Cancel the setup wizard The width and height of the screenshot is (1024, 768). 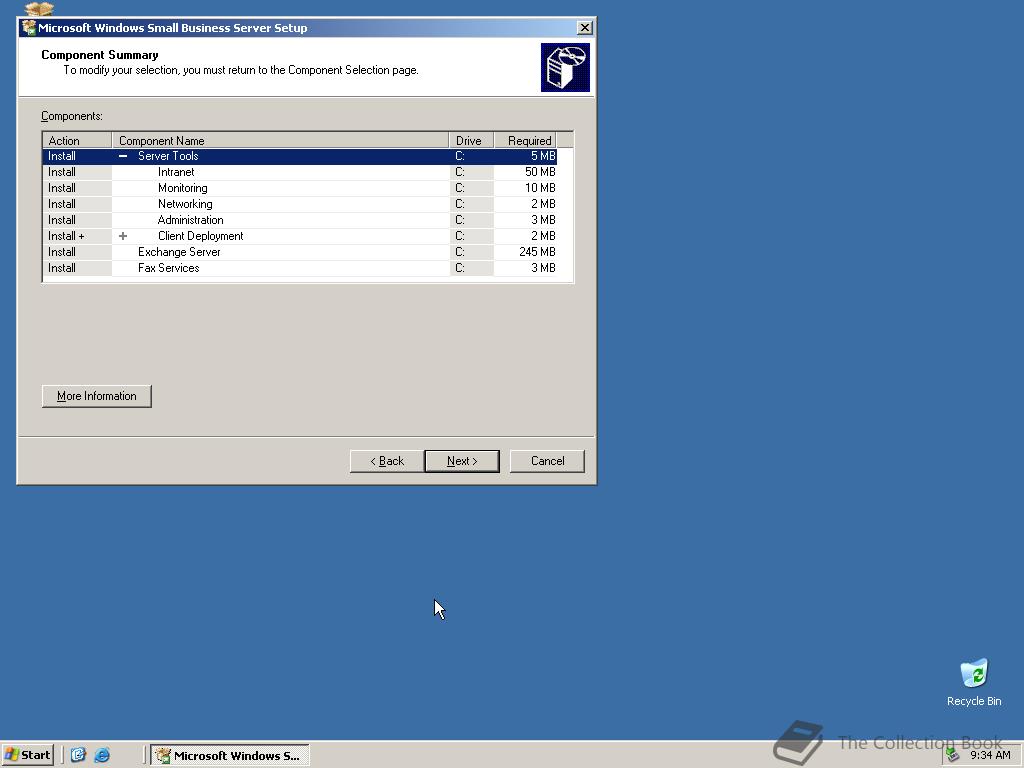[x=547, y=461]
